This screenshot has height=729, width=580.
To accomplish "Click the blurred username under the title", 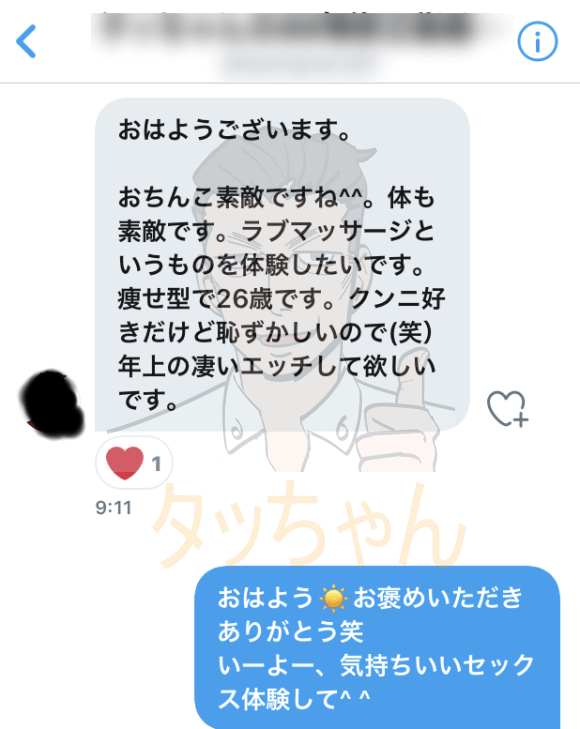I will point(297,63).
